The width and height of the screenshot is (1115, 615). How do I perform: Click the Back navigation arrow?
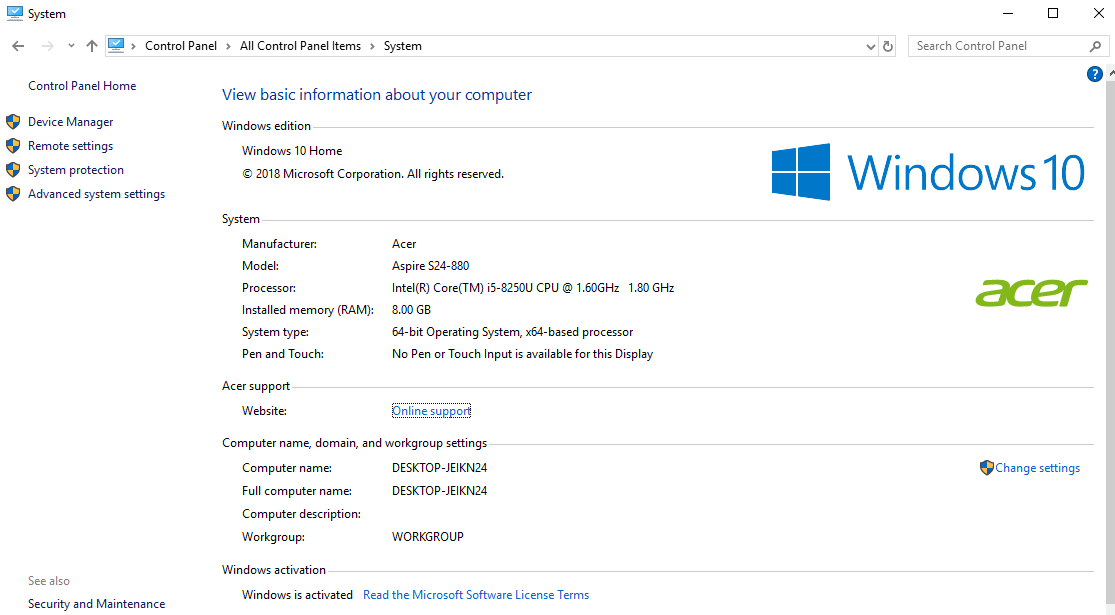coord(18,46)
